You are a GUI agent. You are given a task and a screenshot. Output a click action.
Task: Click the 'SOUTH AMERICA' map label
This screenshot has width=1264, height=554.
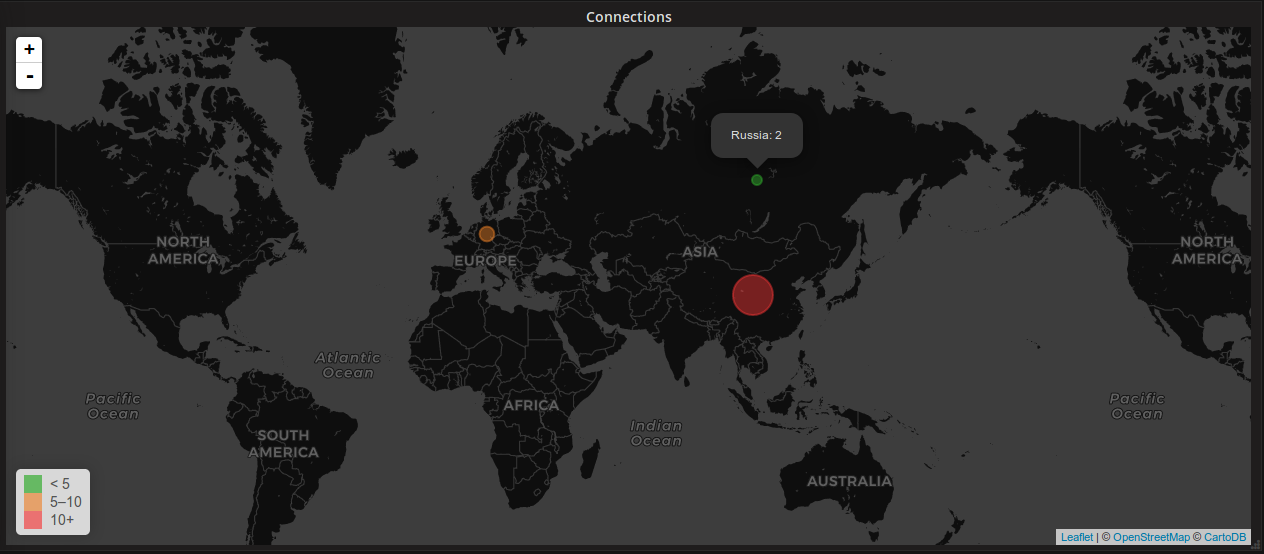[x=284, y=444]
